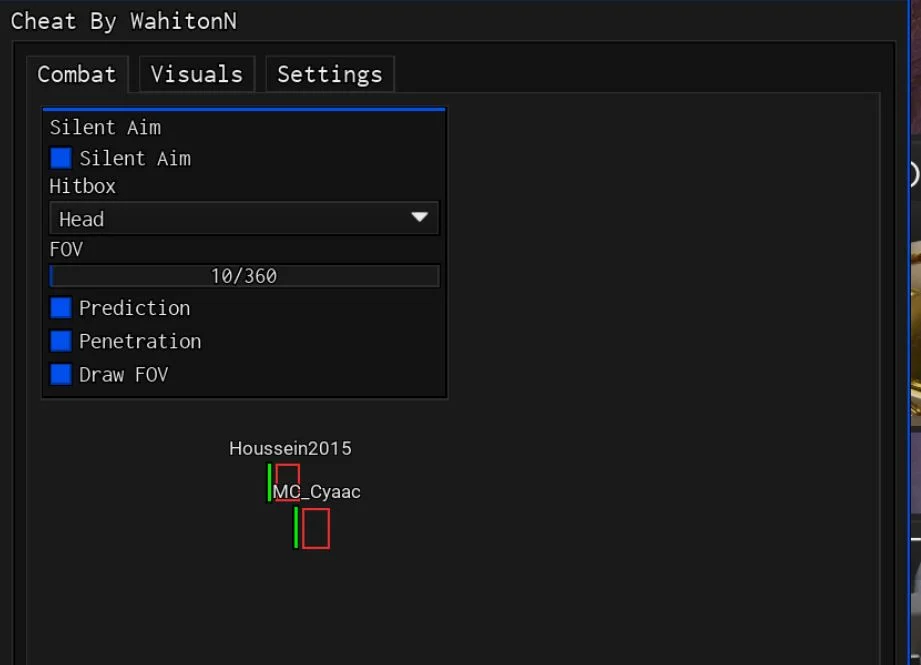The height and width of the screenshot is (665, 921).
Task: Go to the Settings tab
Action: coord(330,74)
